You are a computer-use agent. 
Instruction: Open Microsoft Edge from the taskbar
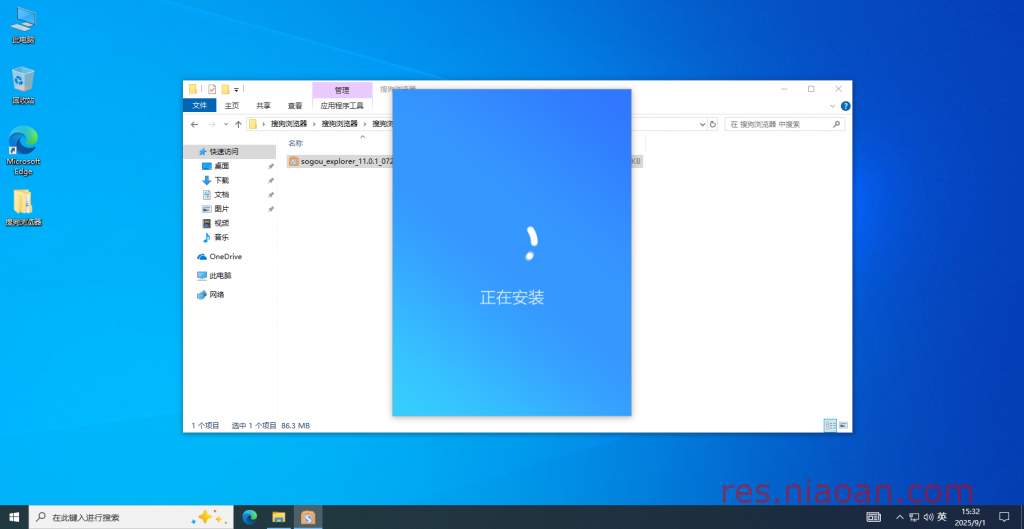249,517
